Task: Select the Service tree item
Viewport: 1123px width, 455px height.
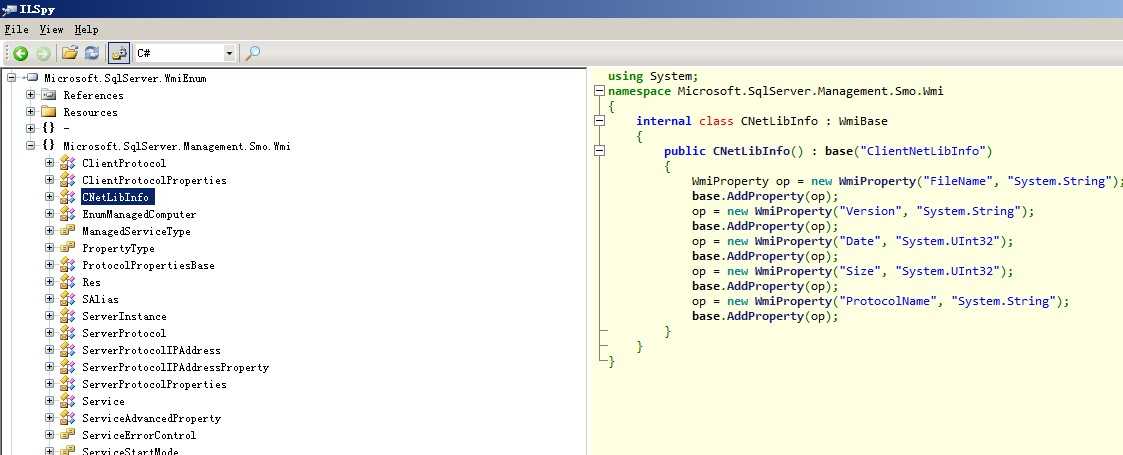Action: (x=103, y=401)
